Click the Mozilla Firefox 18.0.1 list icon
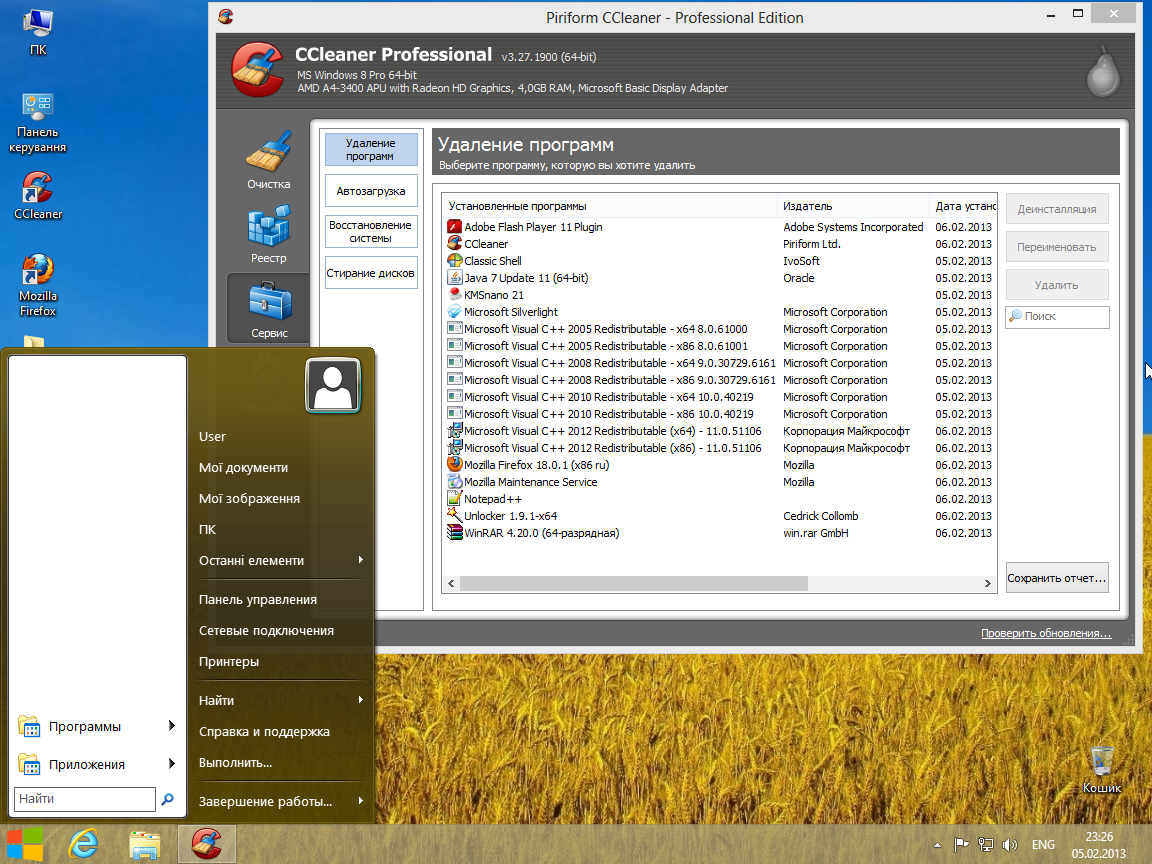Screen dimensions: 1152x864 click(455, 464)
